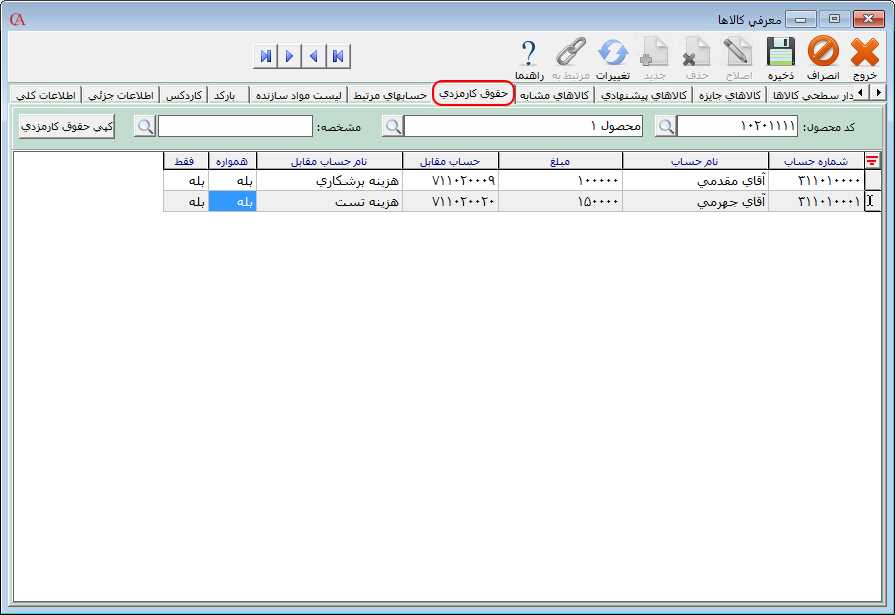The image size is (895, 615).
Task: Click the single right-pointing arrow navigation button
Action: pyautogui.click(x=289, y=56)
